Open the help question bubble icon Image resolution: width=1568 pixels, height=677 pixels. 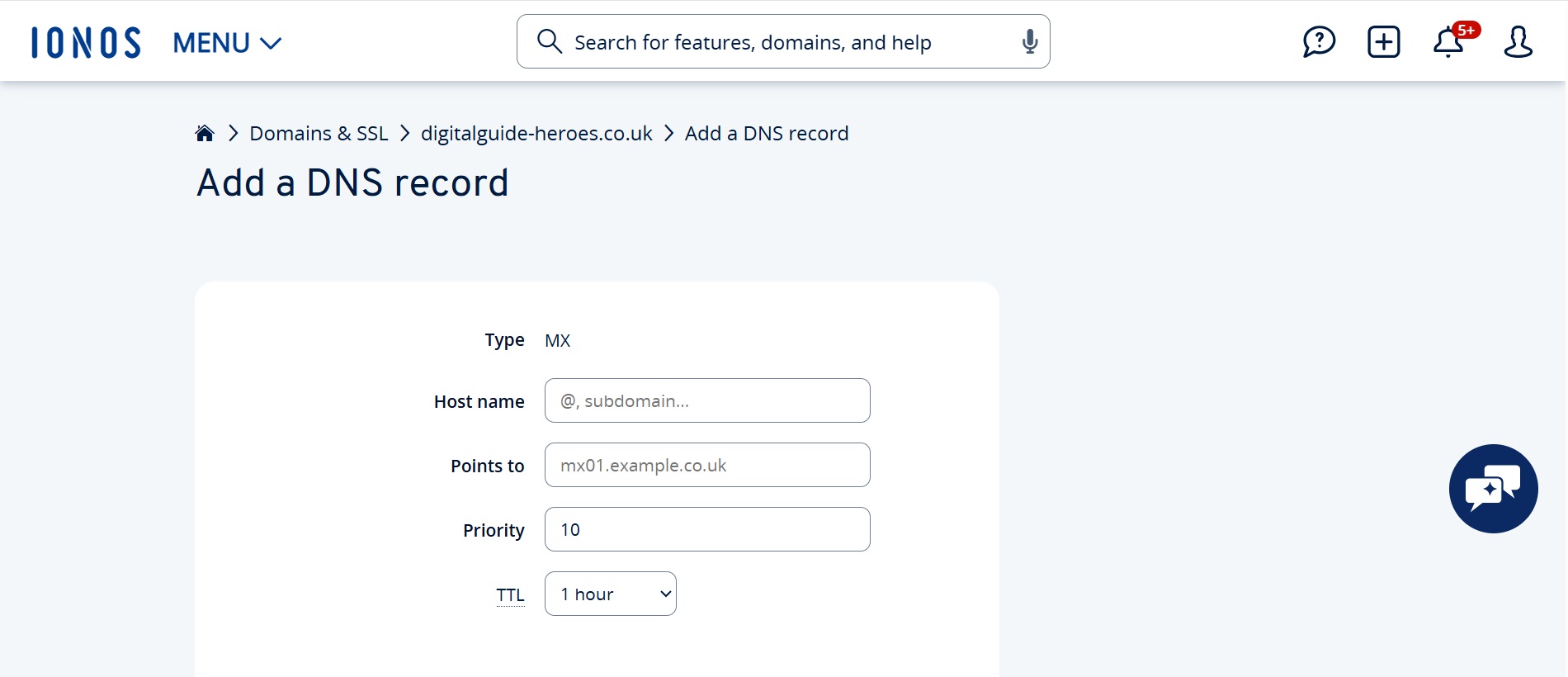tap(1319, 41)
